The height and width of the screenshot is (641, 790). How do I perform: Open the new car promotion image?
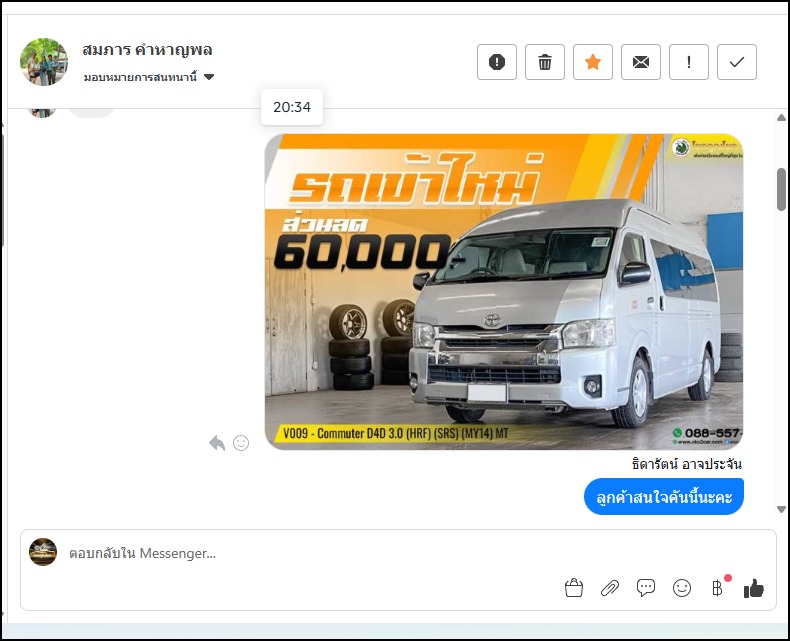click(504, 291)
